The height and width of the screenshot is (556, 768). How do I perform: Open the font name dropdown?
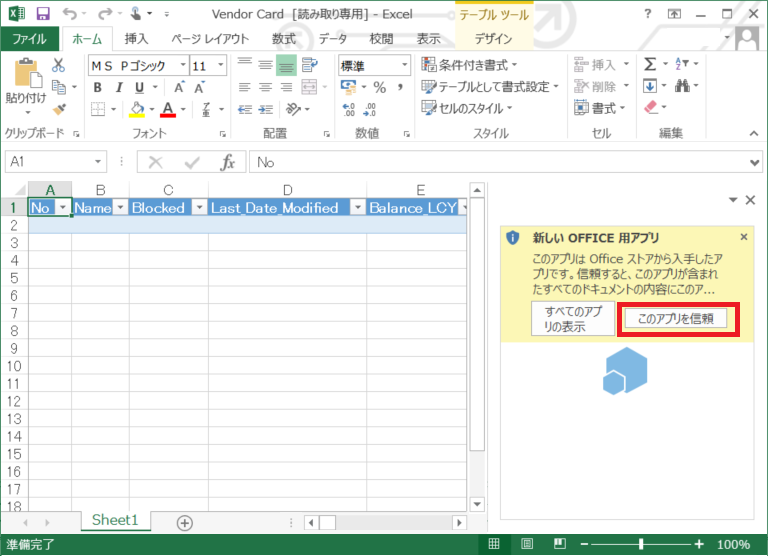183,65
